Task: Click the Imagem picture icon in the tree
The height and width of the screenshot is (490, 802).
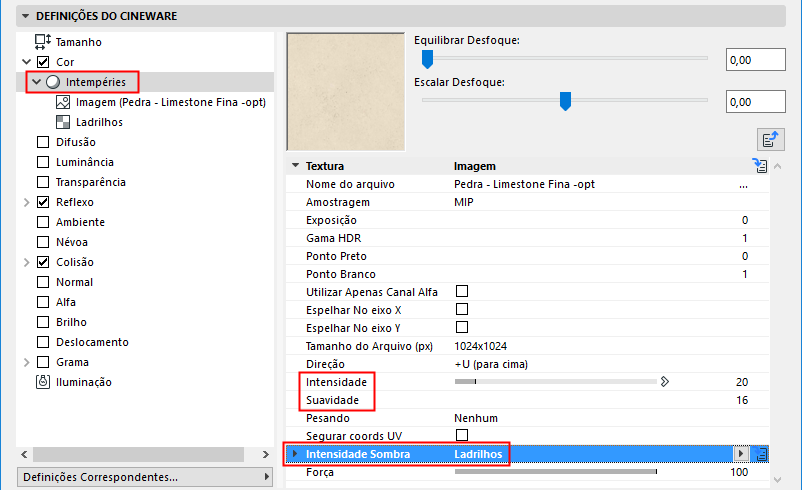Action: 63,102
